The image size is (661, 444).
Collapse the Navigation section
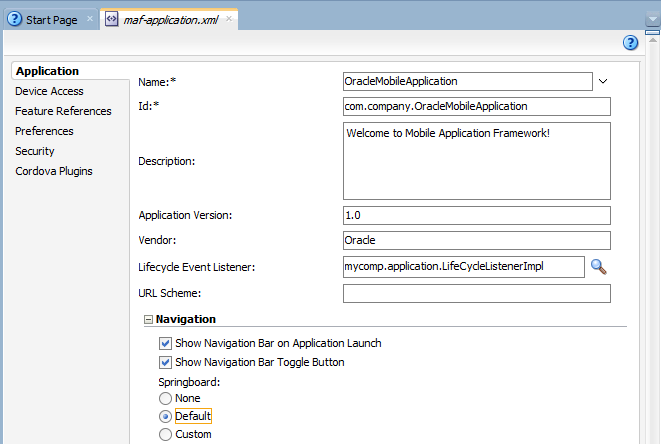pos(148,320)
